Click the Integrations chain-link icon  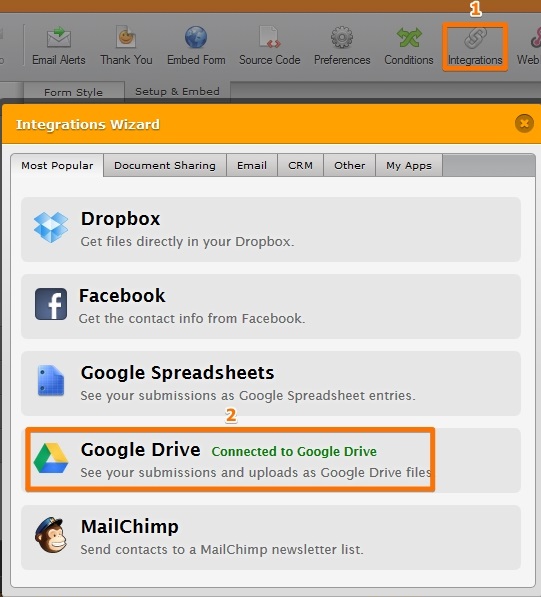tap(475, 38)
